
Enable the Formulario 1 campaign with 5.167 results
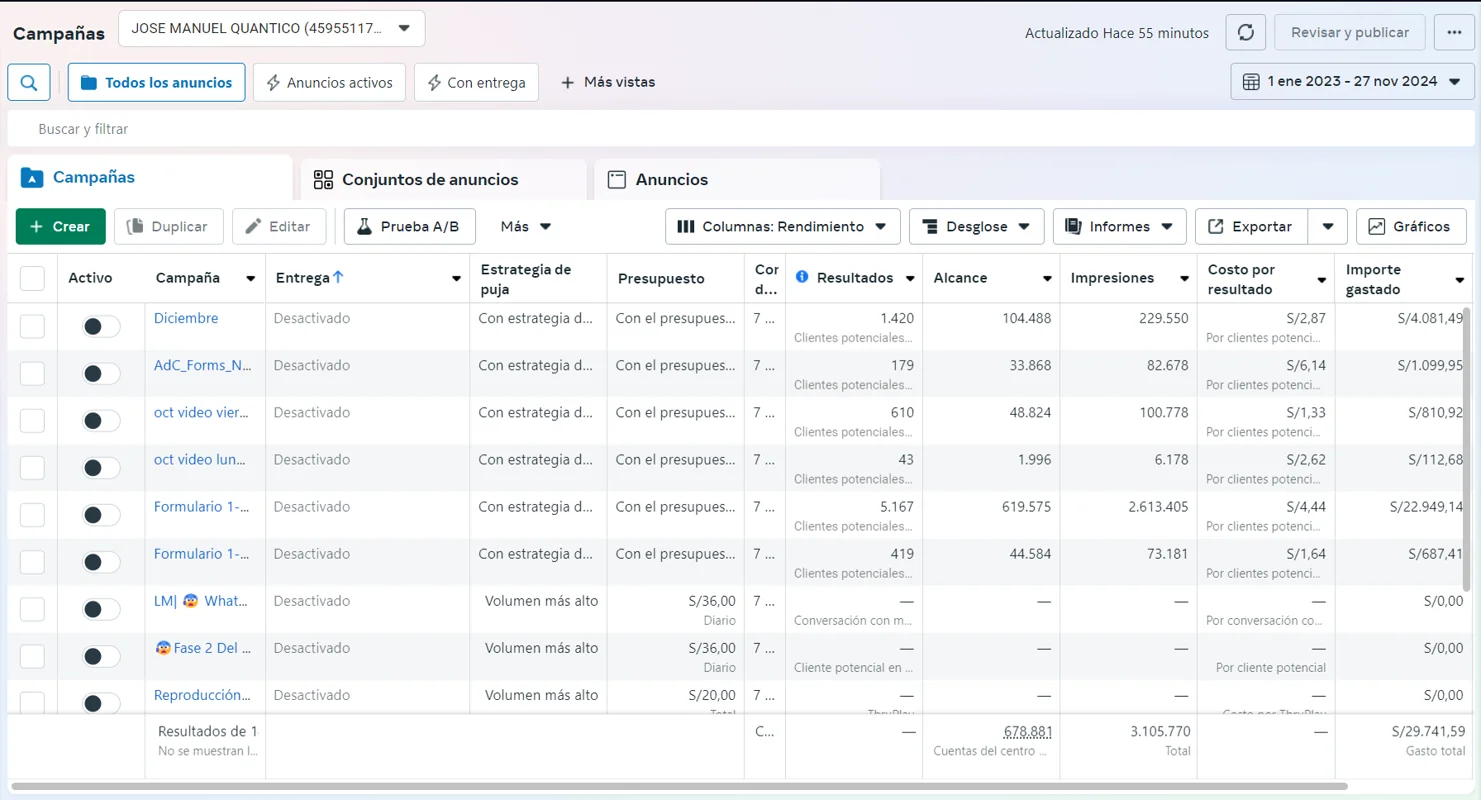pyautogui.click(x=100, y=515)
